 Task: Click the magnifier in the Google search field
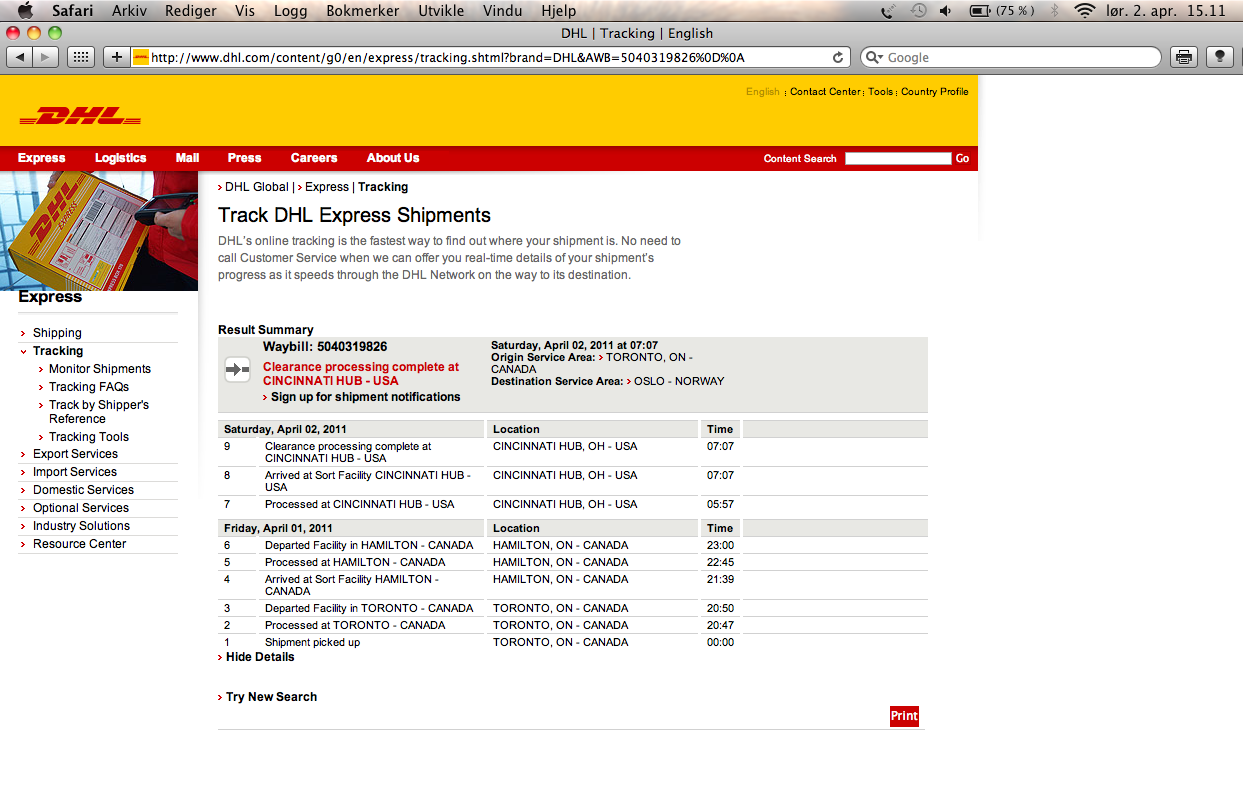(x=874, y=57)
